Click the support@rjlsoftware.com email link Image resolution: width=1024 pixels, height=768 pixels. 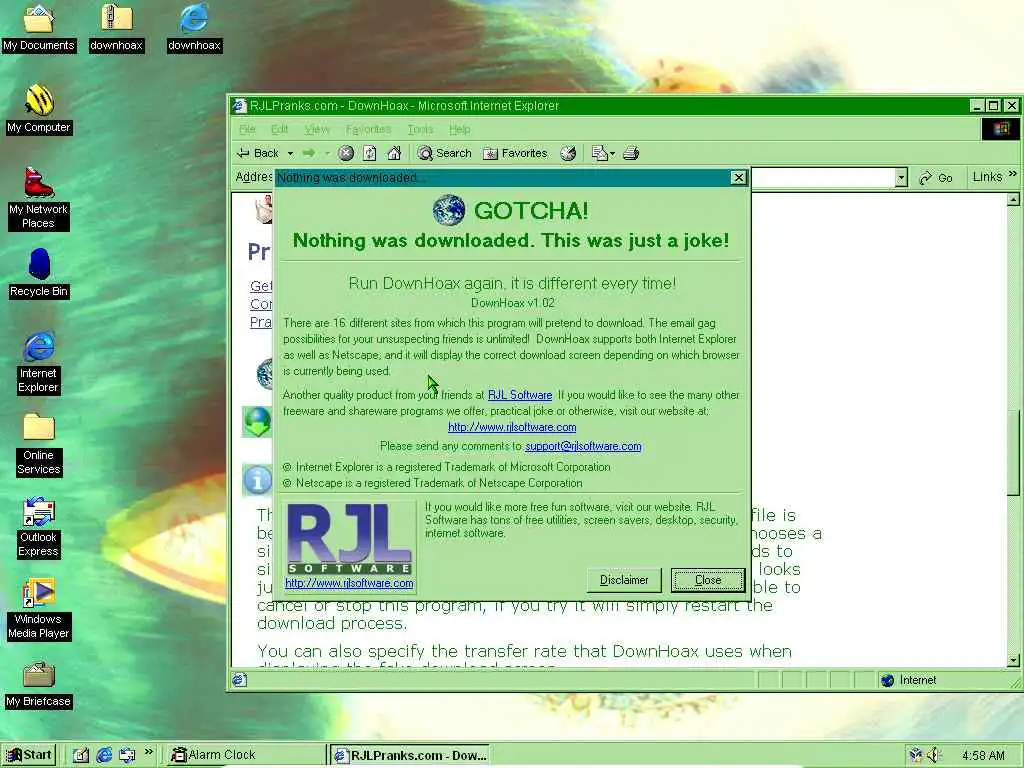pos(583,446)
